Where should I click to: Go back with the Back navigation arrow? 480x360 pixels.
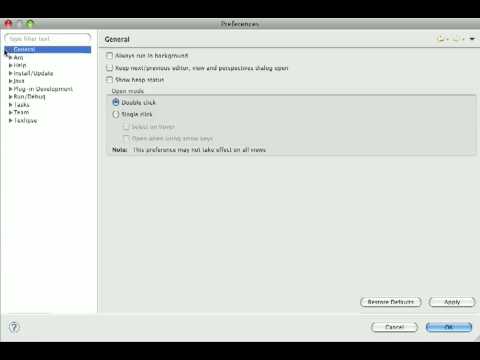pos(441,39)
